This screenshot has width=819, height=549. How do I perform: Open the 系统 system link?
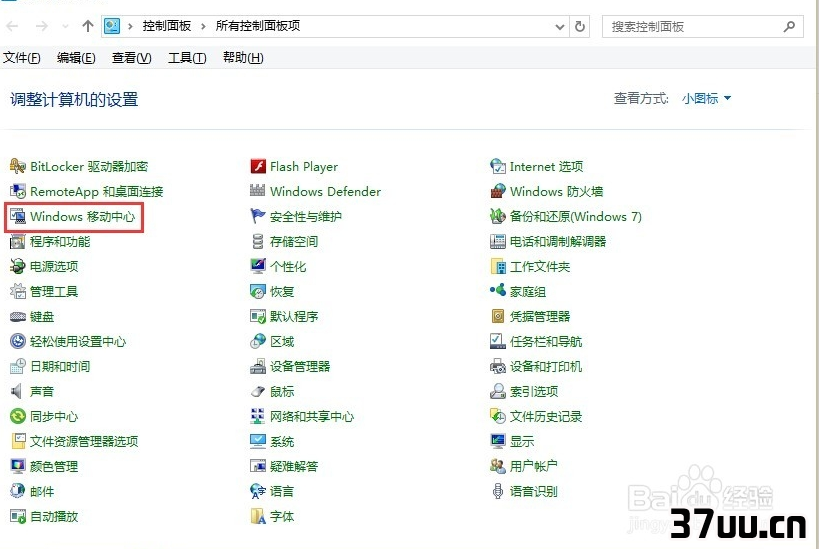[282, 441]
